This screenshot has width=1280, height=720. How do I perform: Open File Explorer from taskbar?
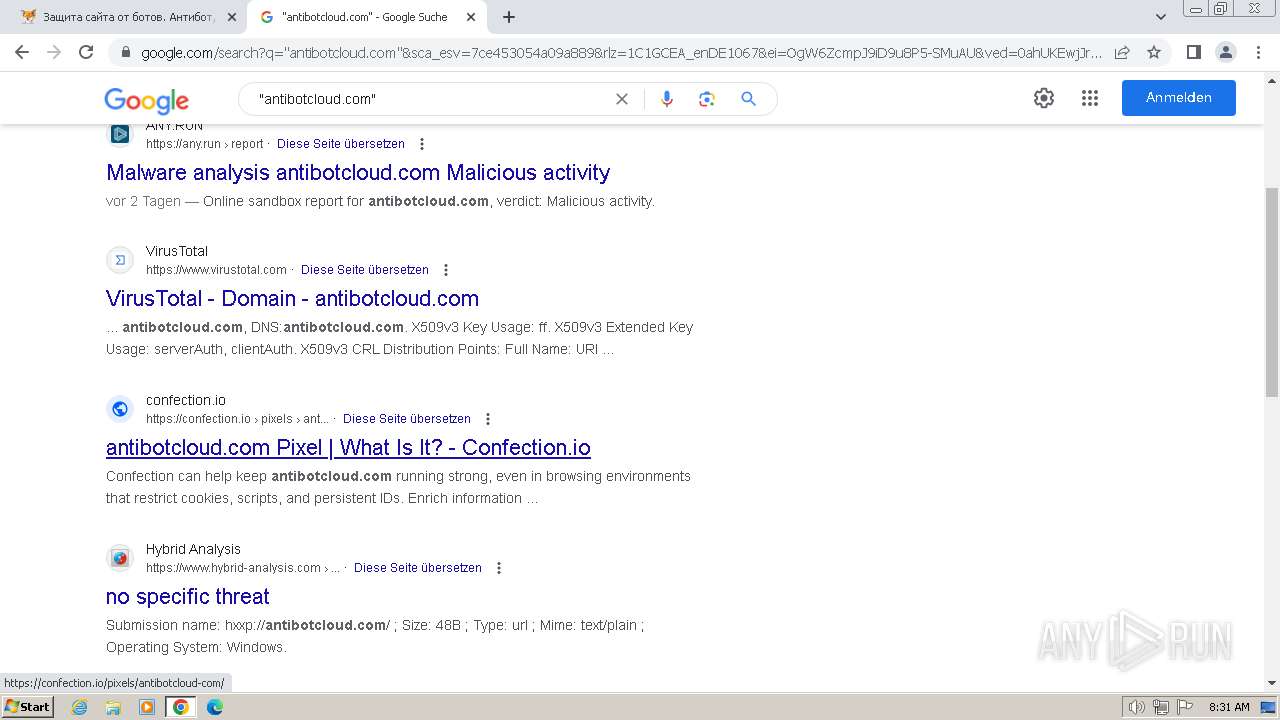pos(113,707)
